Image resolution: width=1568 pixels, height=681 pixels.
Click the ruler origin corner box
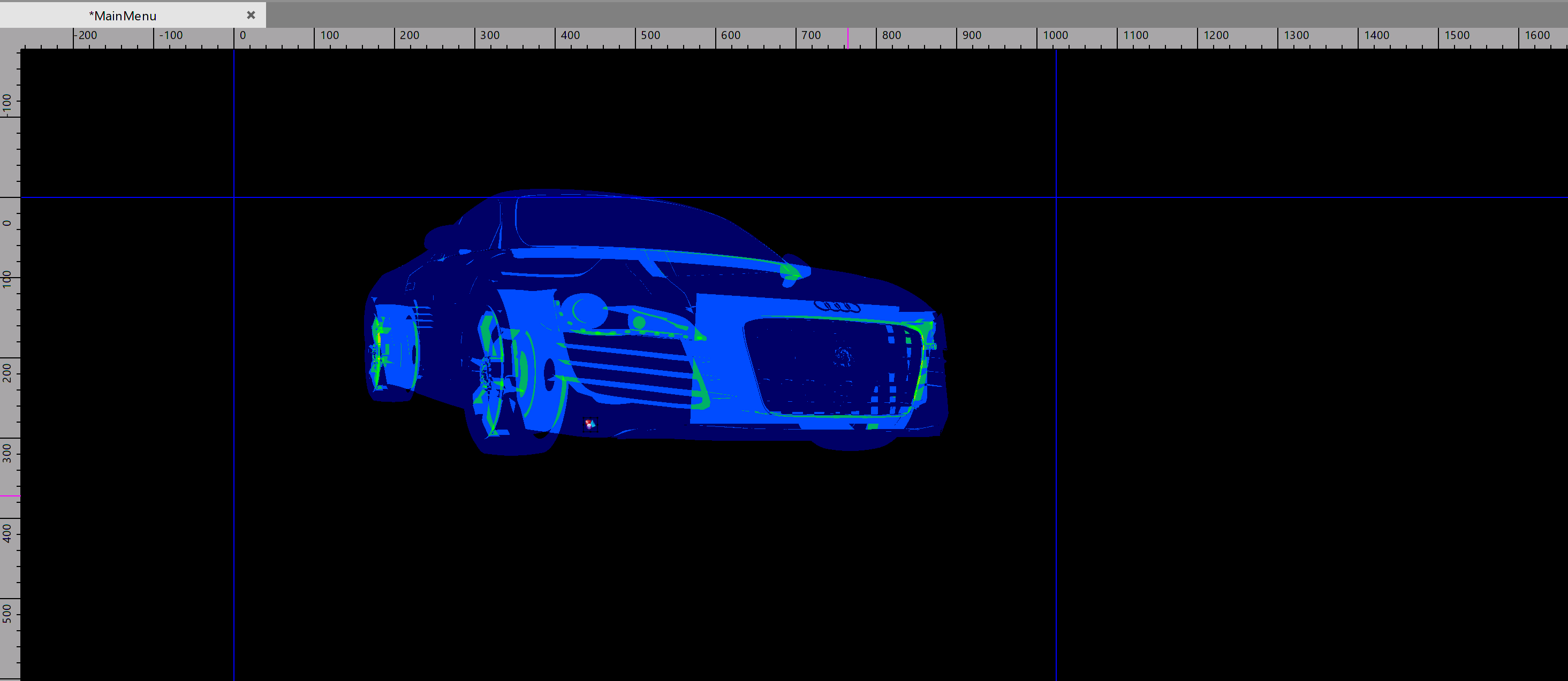(10, 37)
